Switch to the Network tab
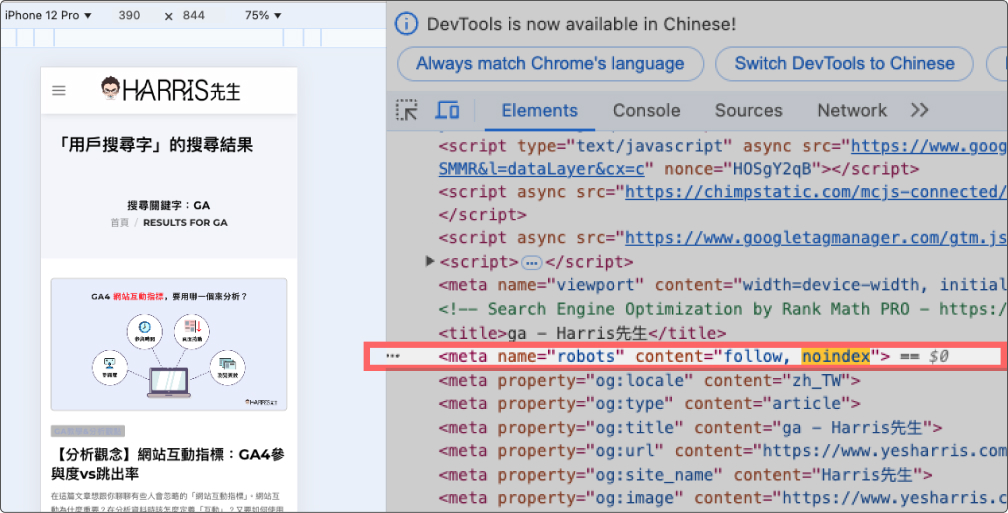 tap(852, 111)
